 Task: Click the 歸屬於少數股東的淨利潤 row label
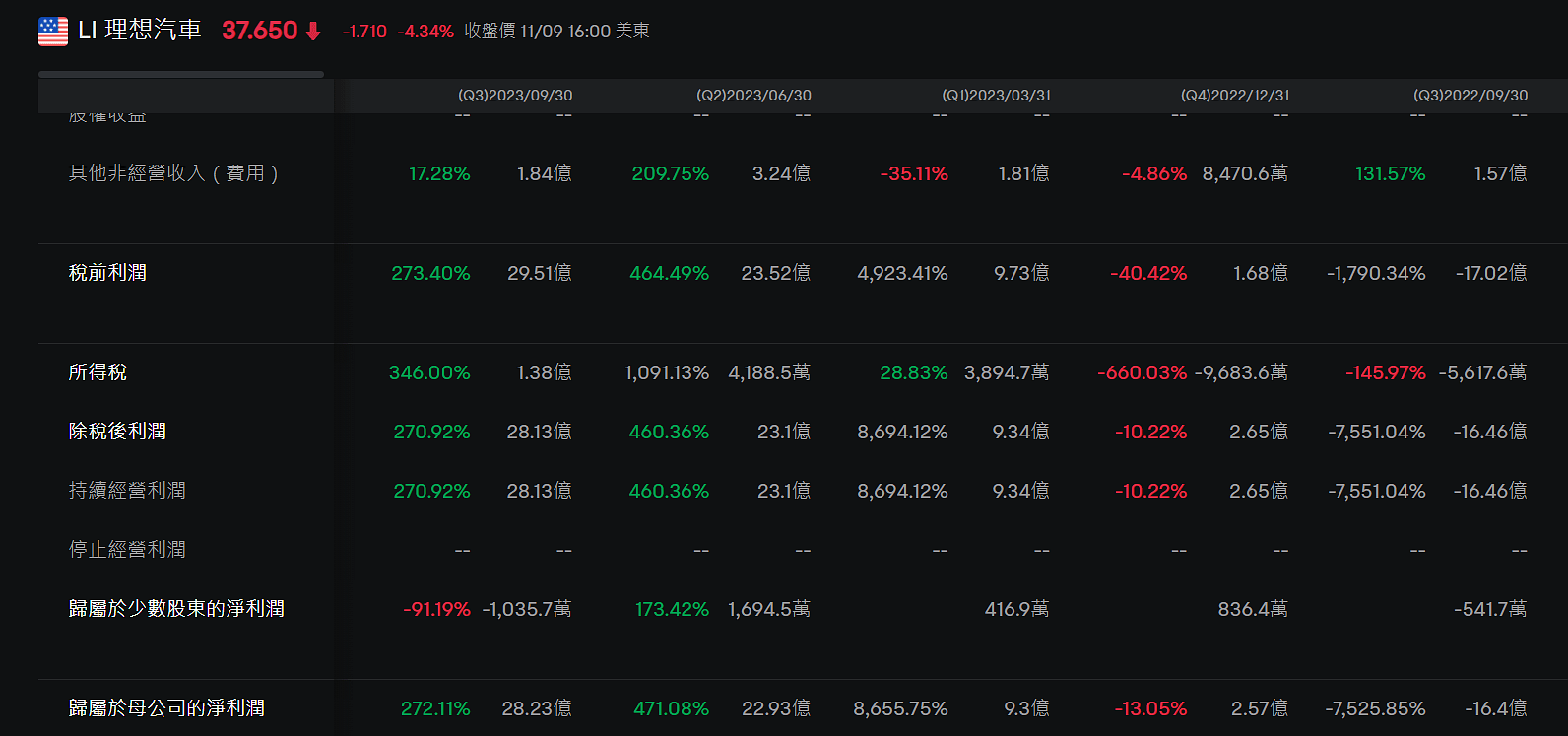[176, 609]
